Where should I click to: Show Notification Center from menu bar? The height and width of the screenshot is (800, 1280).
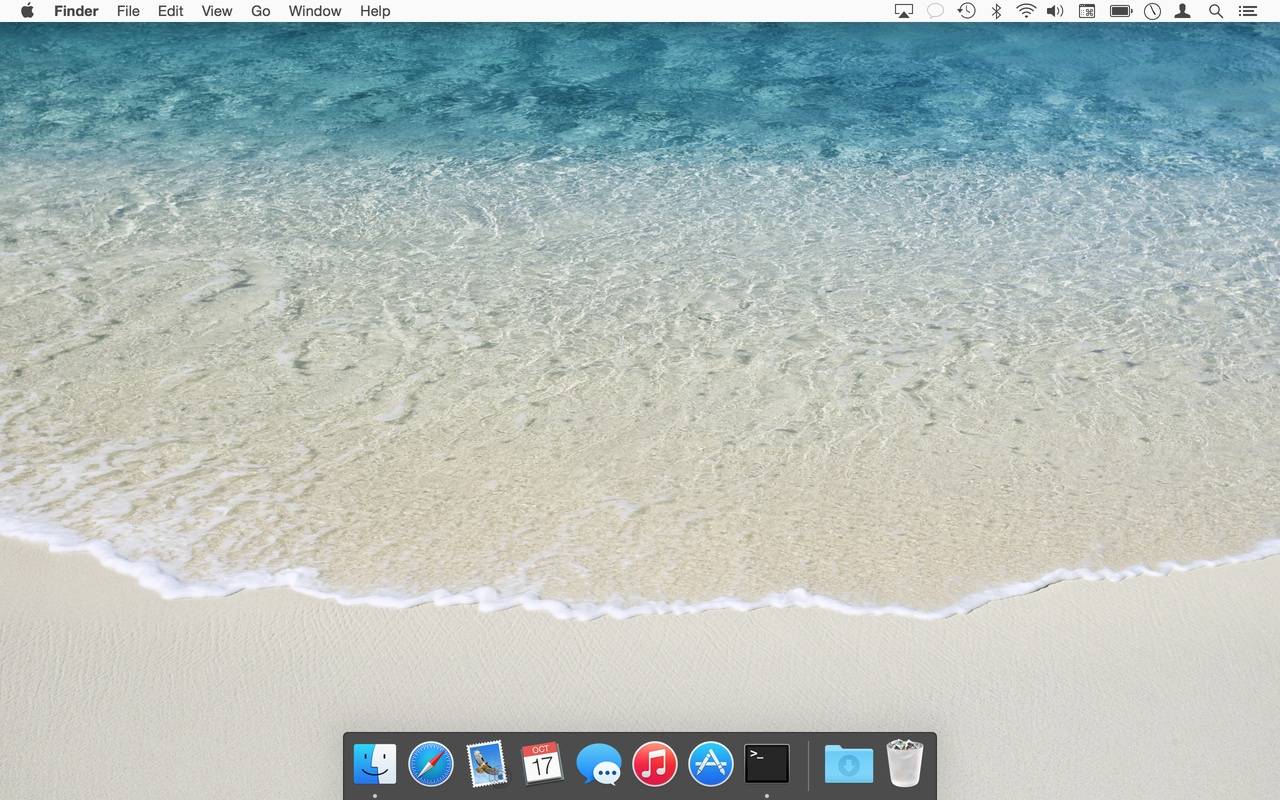tap(1247, 11)
